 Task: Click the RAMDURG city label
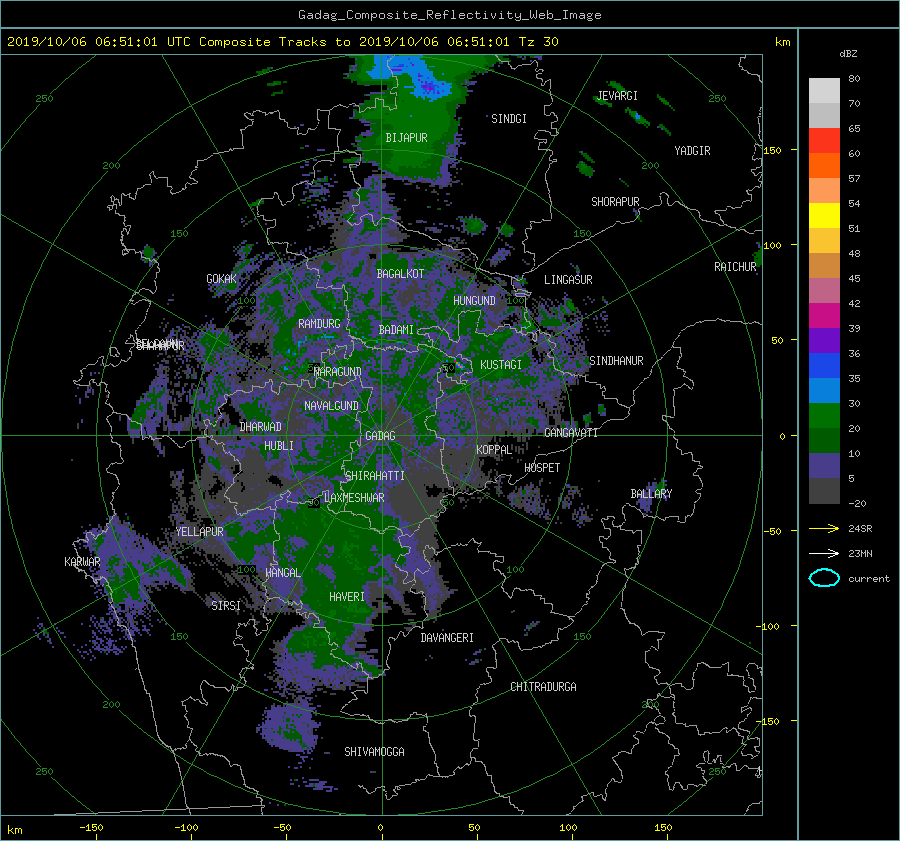[x=319, y=324]
